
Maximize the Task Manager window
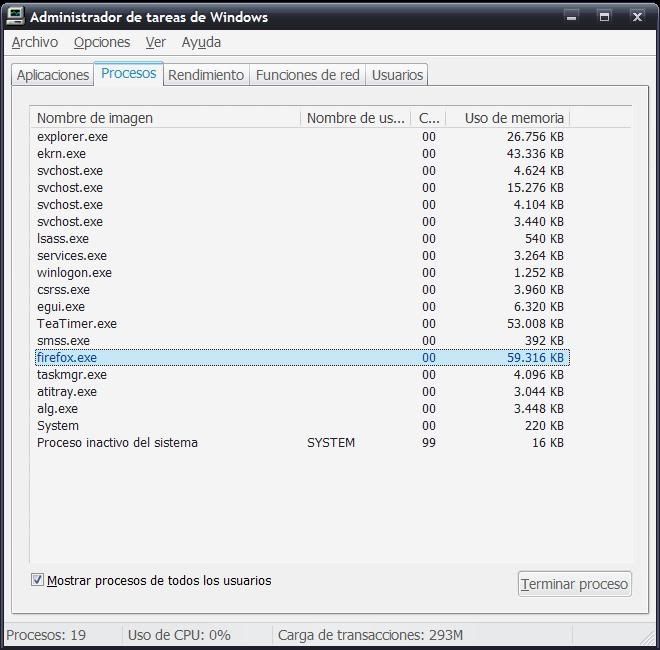[604, 17]
